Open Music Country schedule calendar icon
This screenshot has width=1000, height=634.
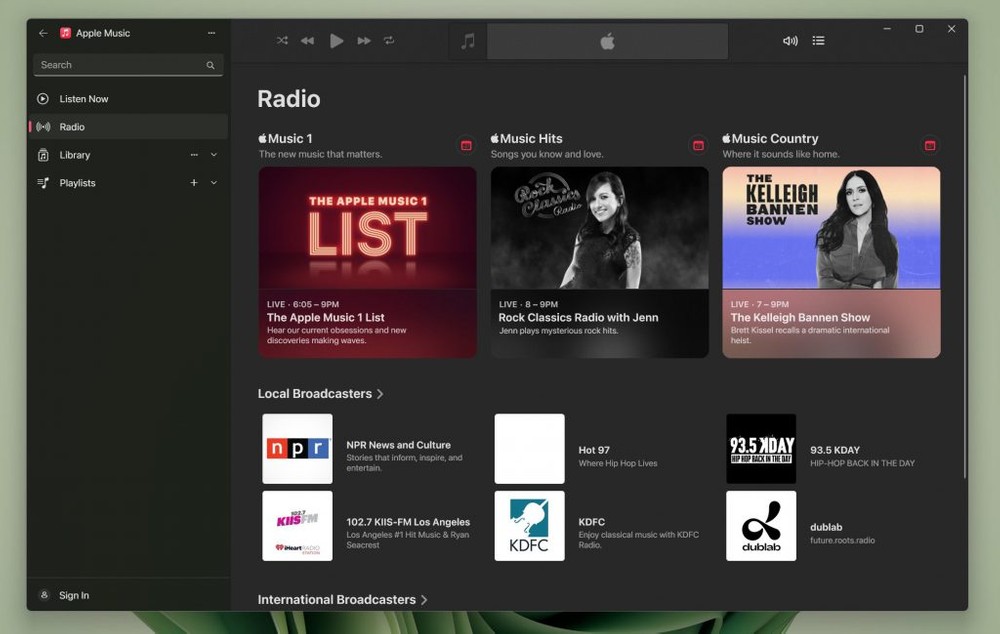point(930,145)
